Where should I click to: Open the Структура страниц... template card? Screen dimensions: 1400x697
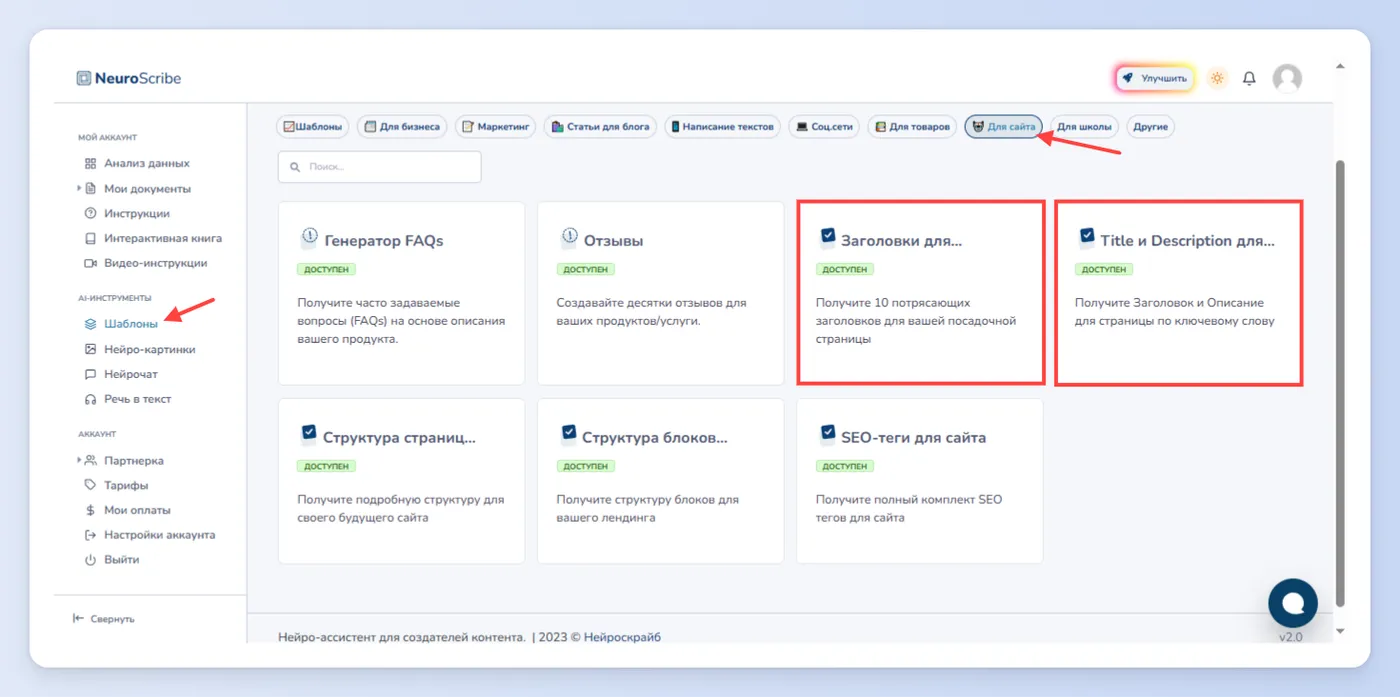click(x=402, y=481)
